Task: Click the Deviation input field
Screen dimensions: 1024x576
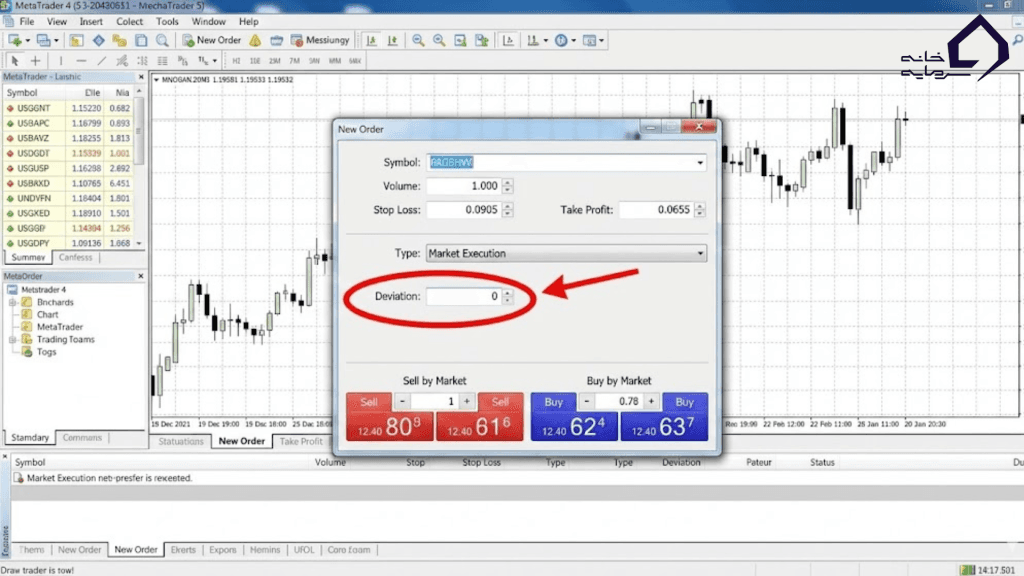Action: (x=462, y=297)
